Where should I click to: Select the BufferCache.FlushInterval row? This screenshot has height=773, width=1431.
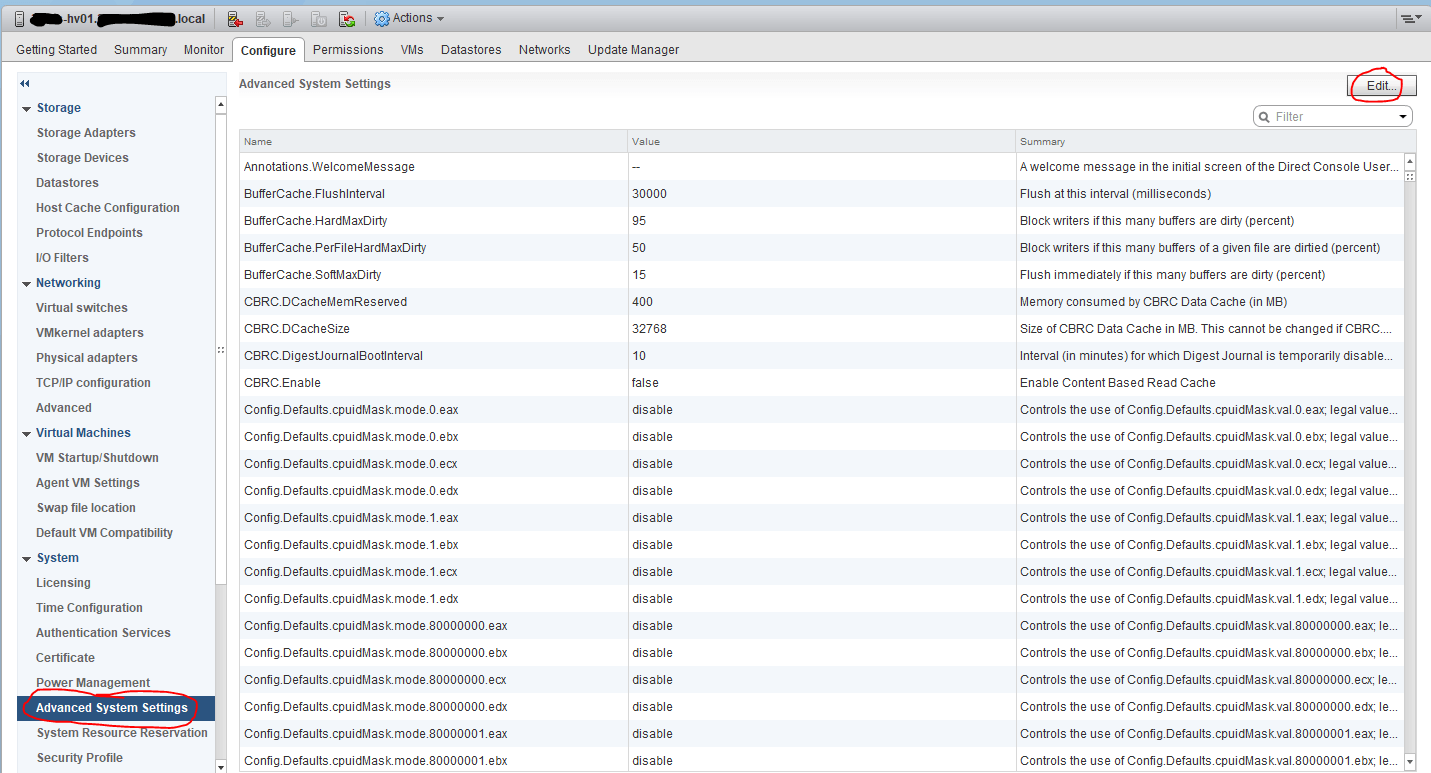(x=821, y=194)
